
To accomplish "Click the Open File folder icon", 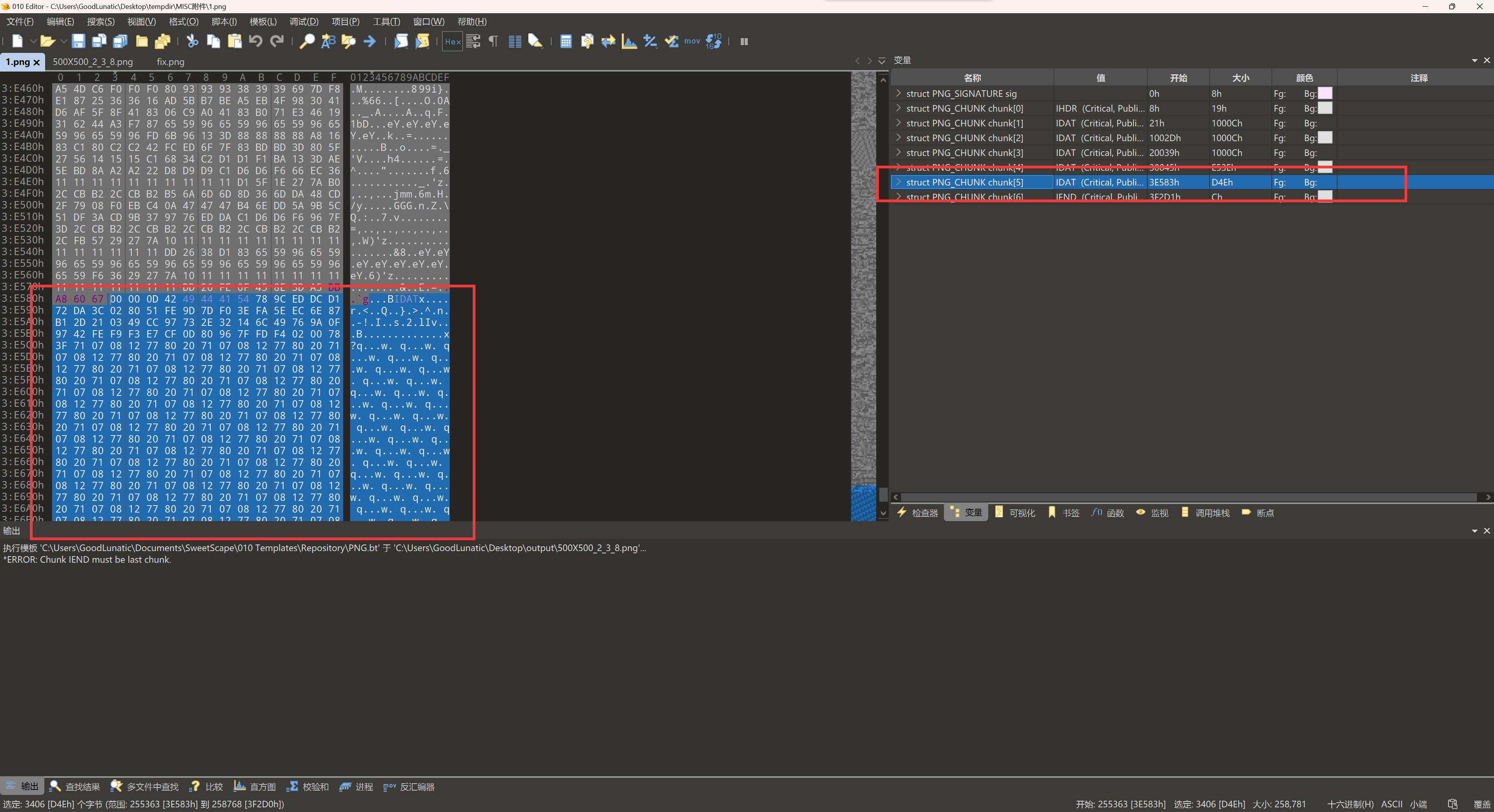I will tap(47, 41).
